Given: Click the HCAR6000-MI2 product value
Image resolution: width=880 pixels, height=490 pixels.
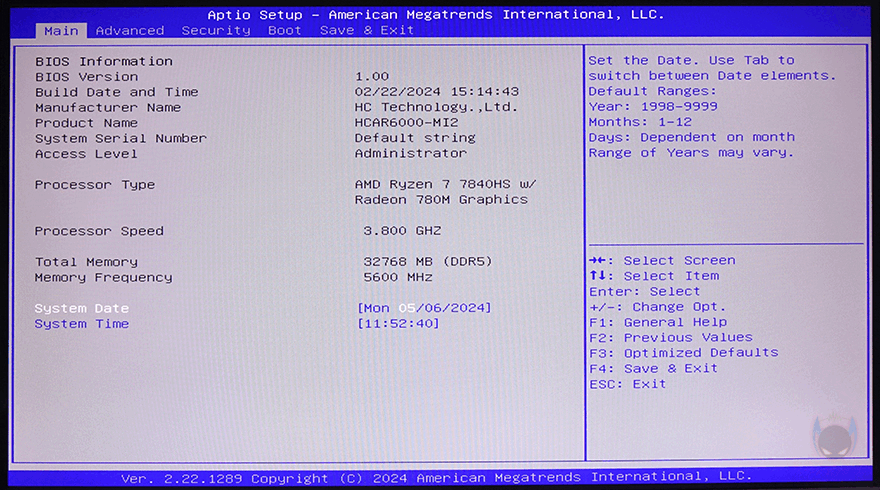Looking at the screenshot, I should pyautogui.click(x=406, y=122).
